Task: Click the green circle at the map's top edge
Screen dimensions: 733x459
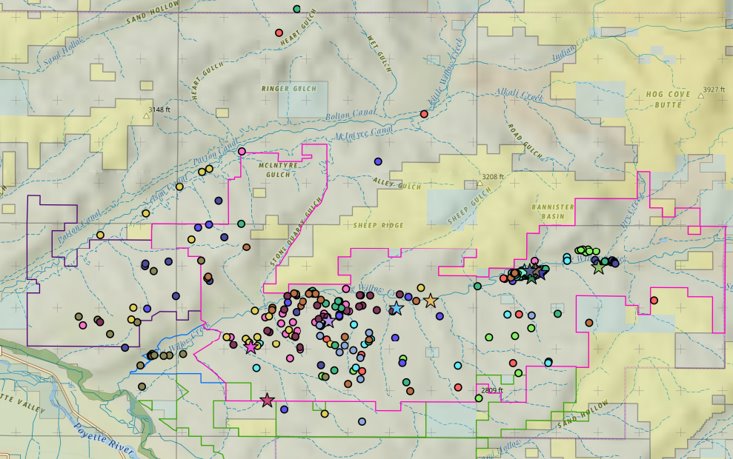Action: click(x=296, y=9)
